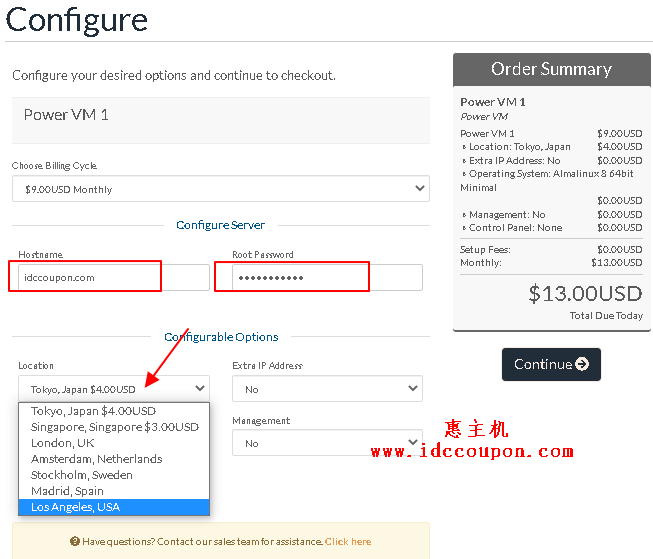
Task: Click the Order Summary header
Action: point(551,69)
